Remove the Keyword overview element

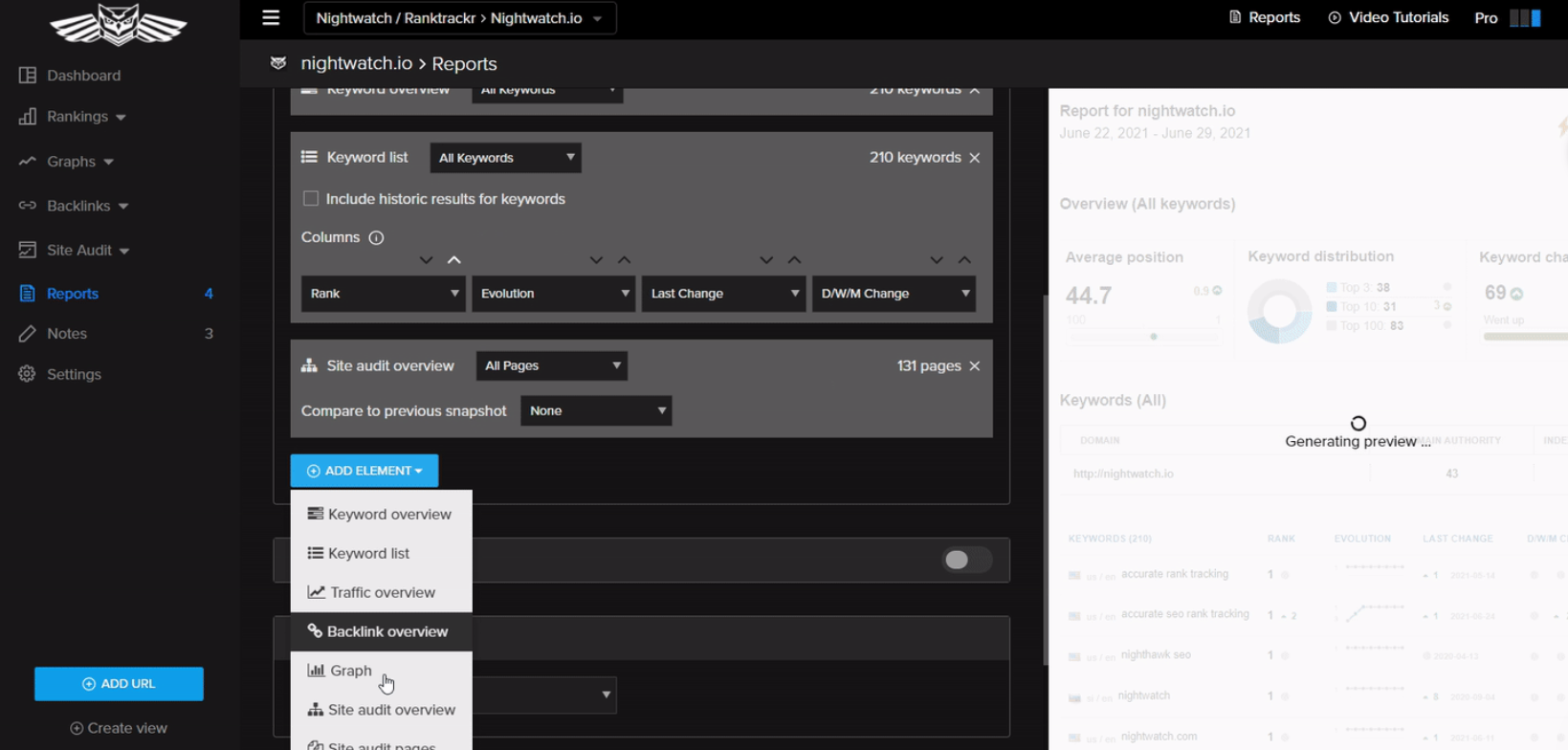[975, 90]
